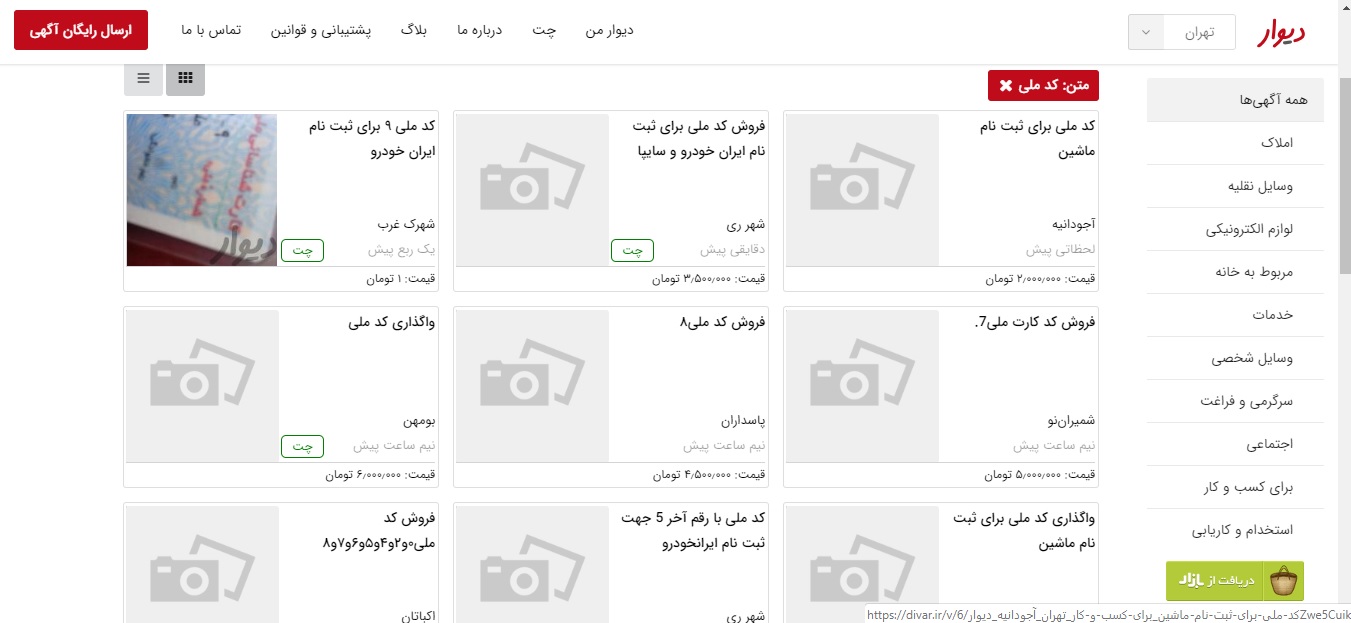Click price 'قیمت: ۲,۰۰۰,۰۰۰ تومان'
This screenshot has width=1351, height=623.
pyautogui.click(x=1040, y=279)
